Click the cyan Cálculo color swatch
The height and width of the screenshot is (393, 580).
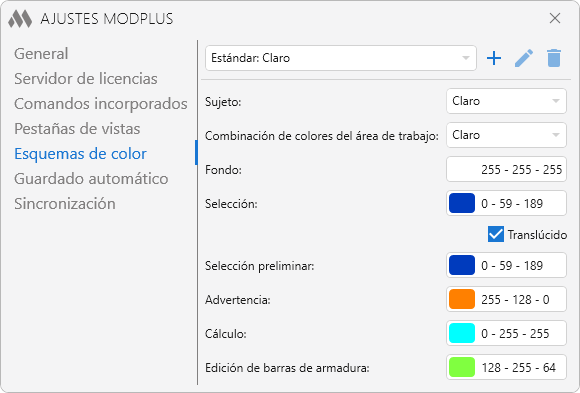pos(462,333)
